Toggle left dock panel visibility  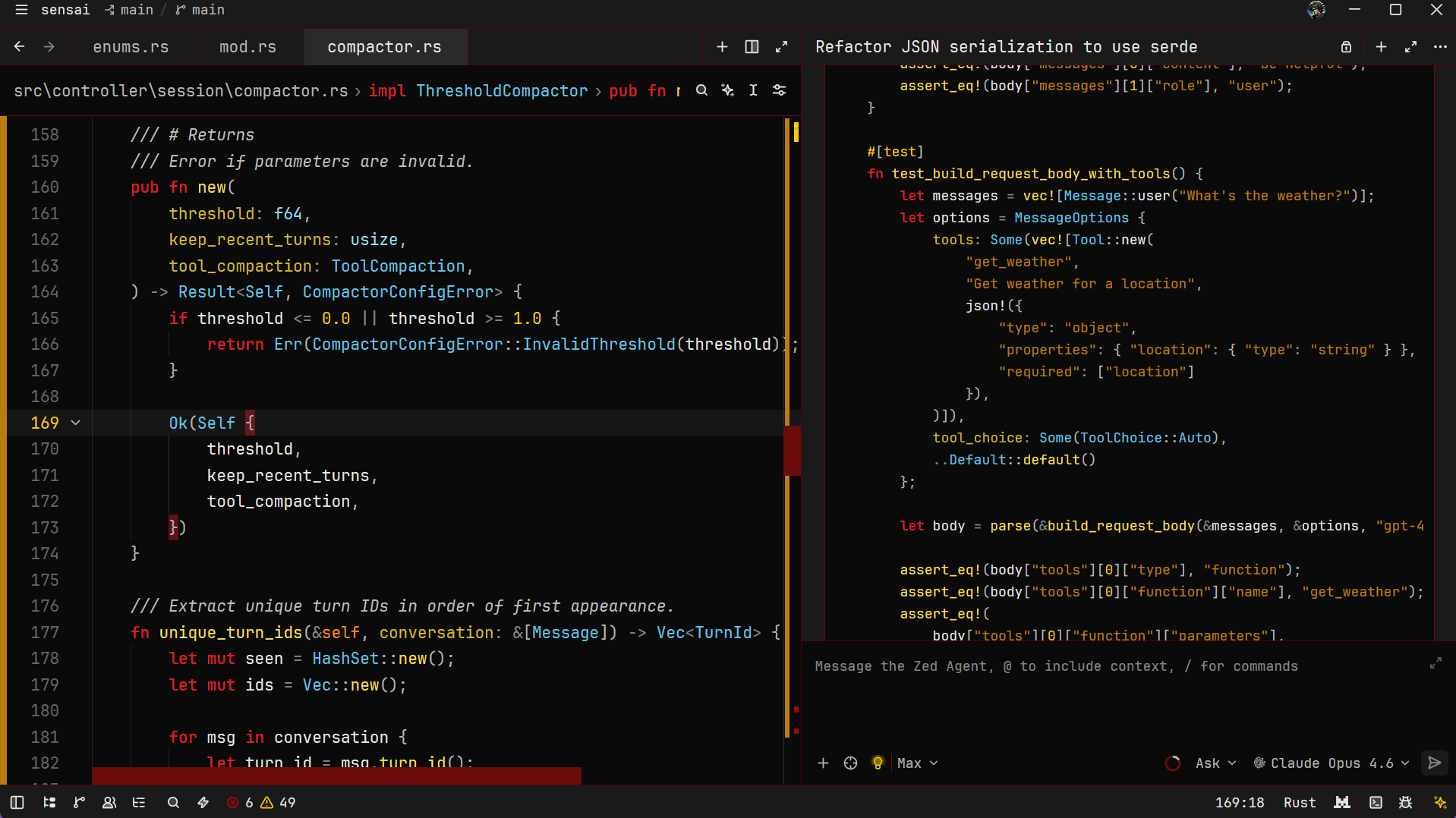coord(17,803)
